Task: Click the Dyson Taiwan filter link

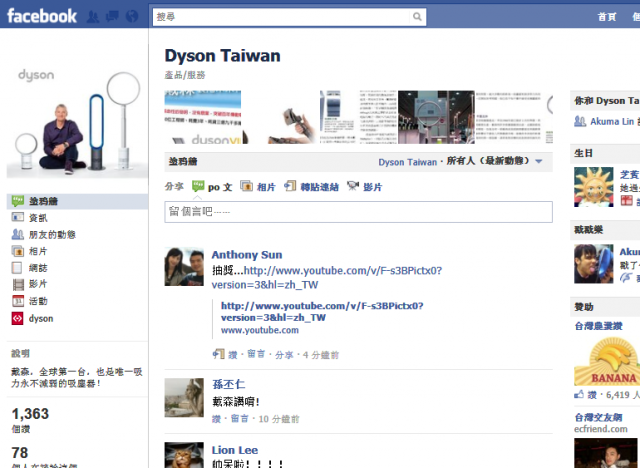Action: pos(407,162)
